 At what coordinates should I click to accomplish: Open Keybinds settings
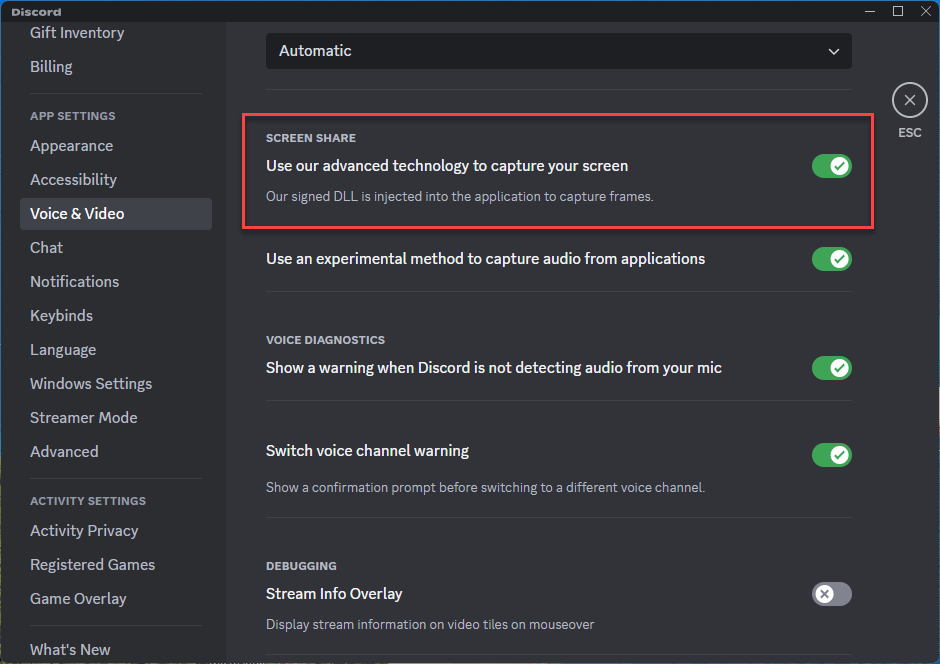pos(61,316)
